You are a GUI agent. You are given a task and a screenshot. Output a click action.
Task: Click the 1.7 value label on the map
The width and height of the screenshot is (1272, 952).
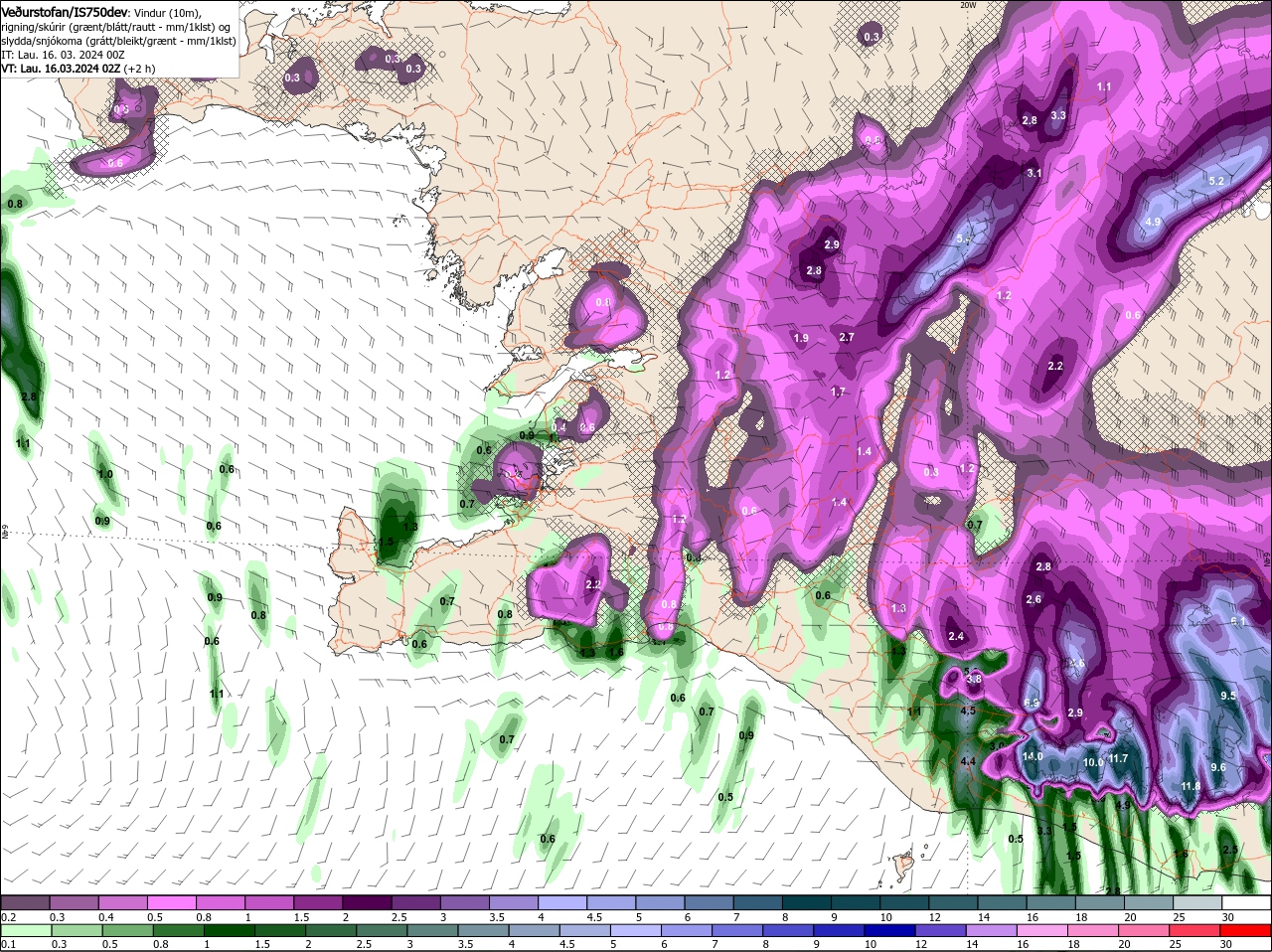(838, 392)
